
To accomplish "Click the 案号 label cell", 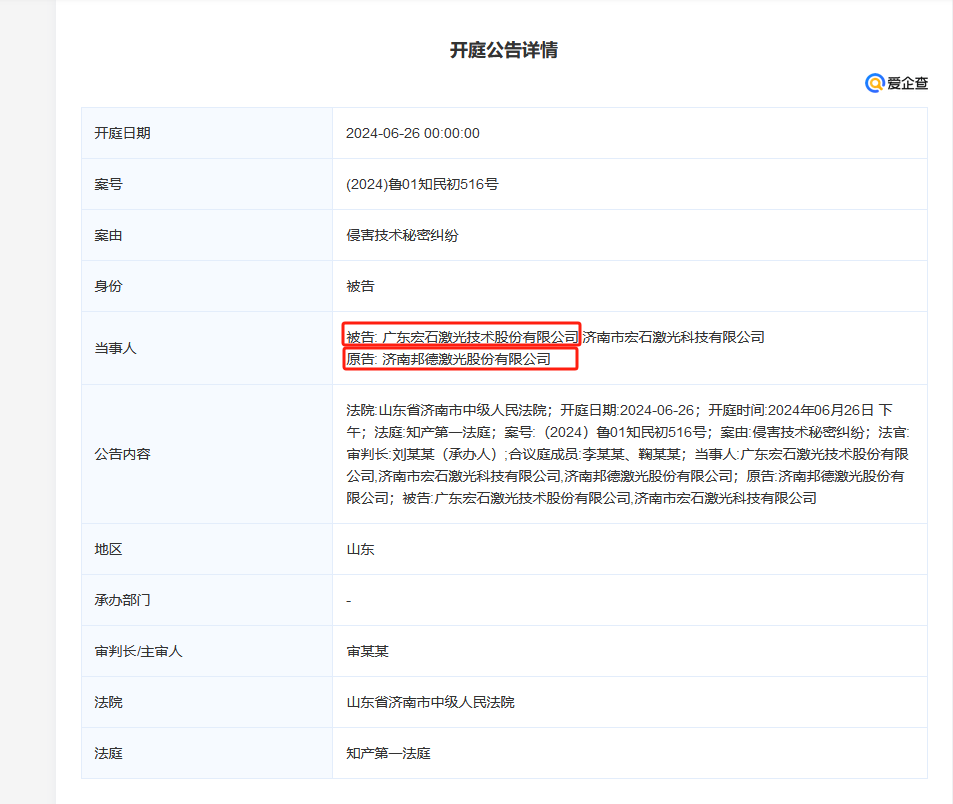I will tap(207, 184).
